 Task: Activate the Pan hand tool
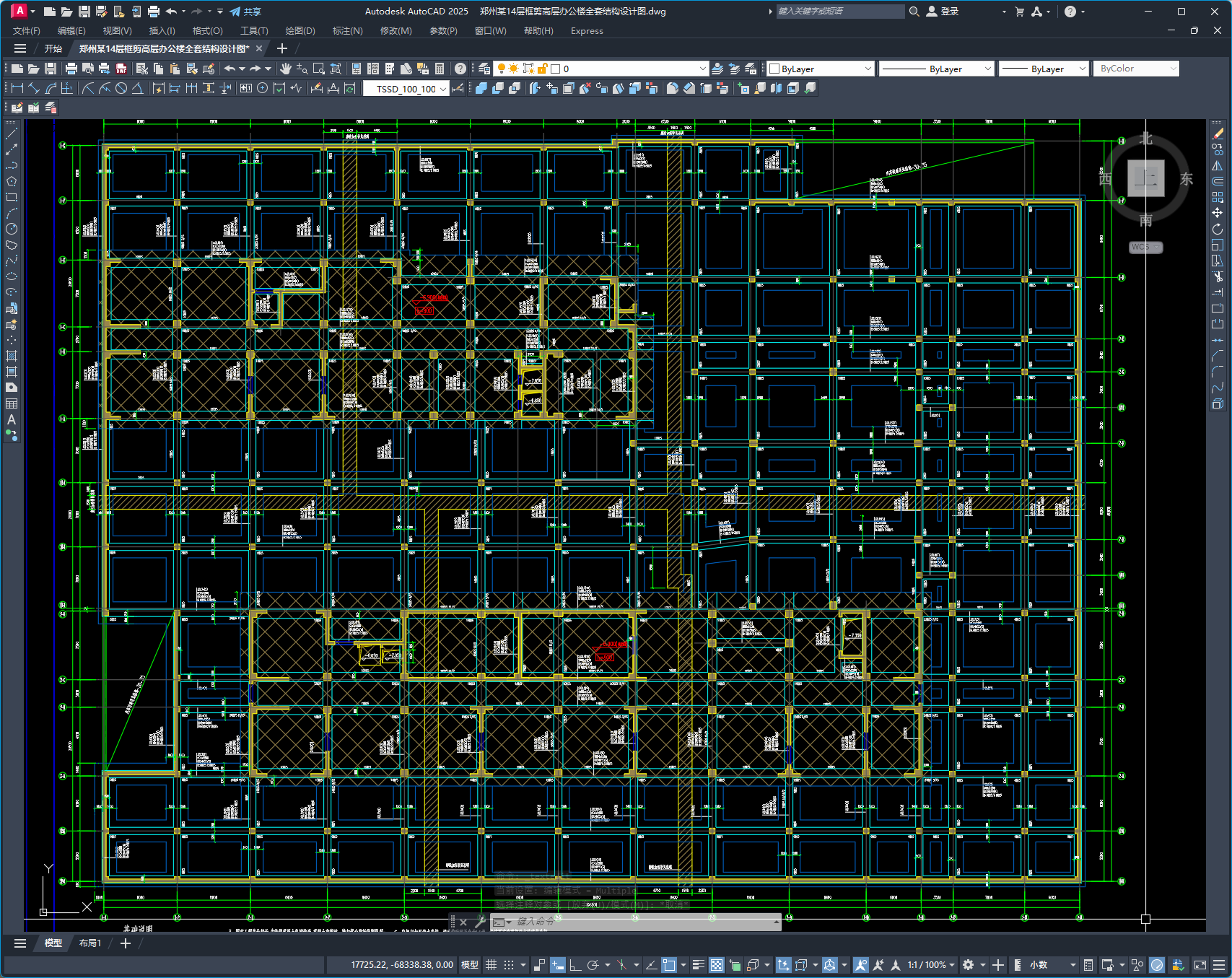click(x=286, y=69)
